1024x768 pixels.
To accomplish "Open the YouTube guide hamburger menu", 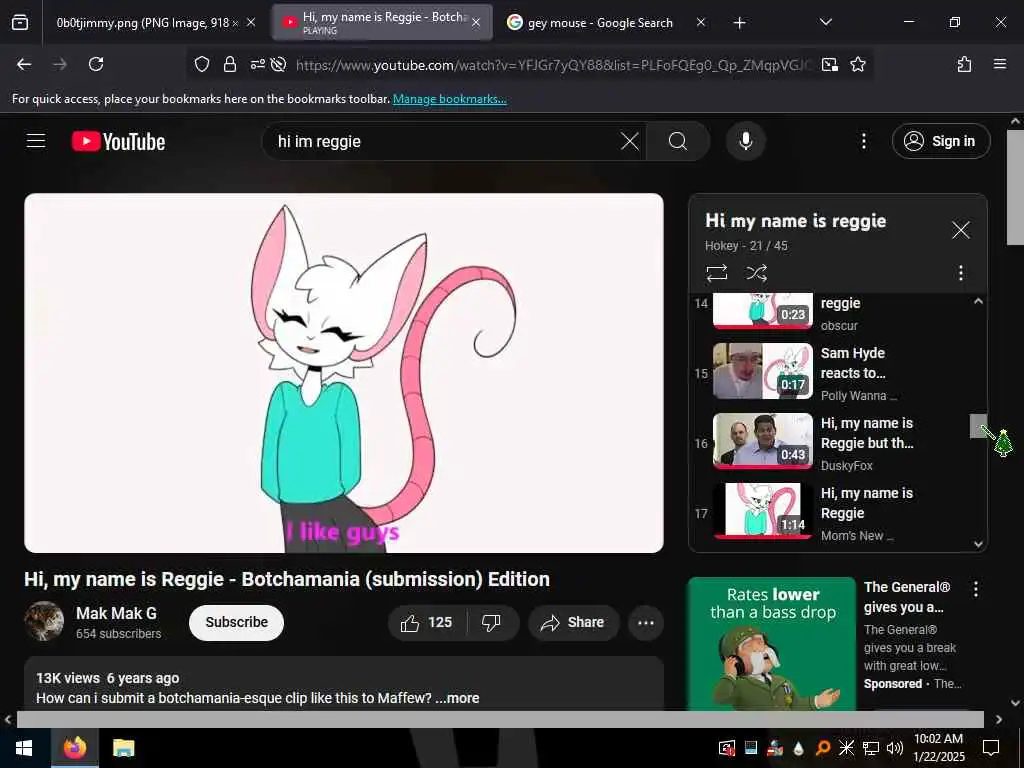I will tap(36, 141).
